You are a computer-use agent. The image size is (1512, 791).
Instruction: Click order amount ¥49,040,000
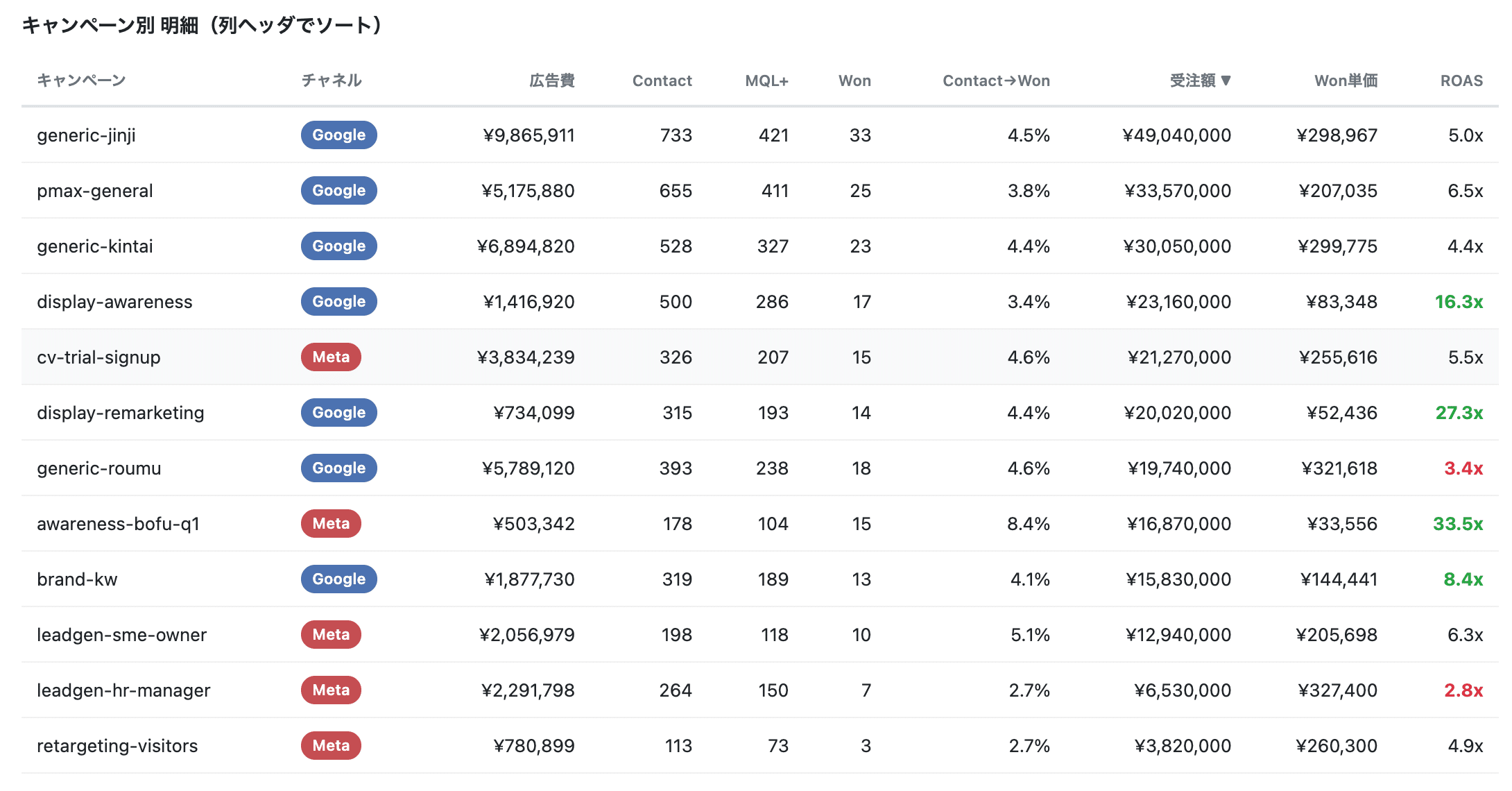click(x=1177, y=135)
